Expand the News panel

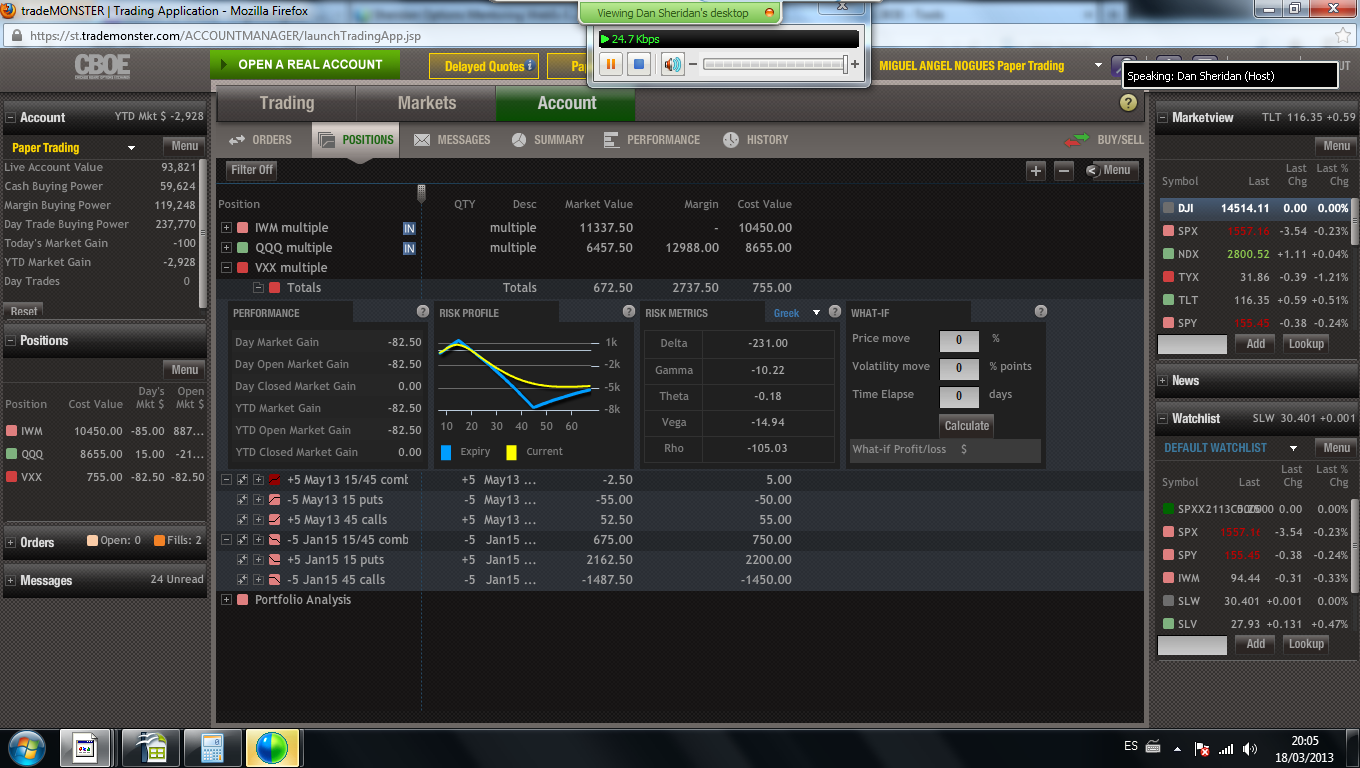tap(1163, 381)
